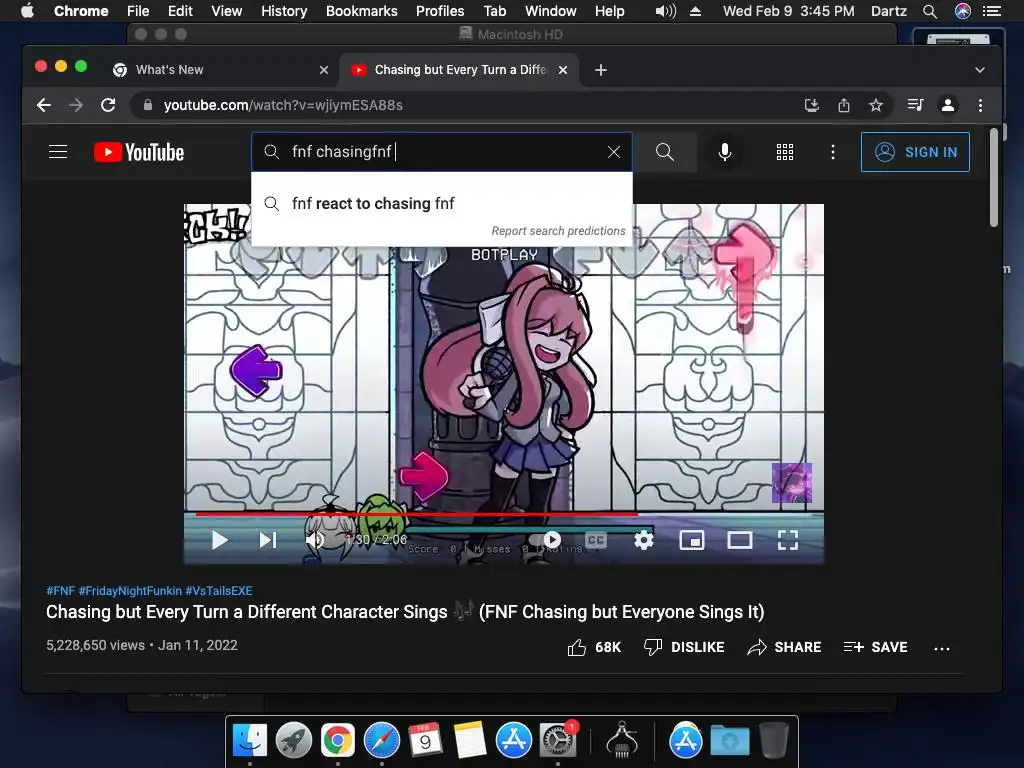Save the video to a playlist
Image resolution: width=1024 pixels, height=768 pixels.
tap(876, 647)
